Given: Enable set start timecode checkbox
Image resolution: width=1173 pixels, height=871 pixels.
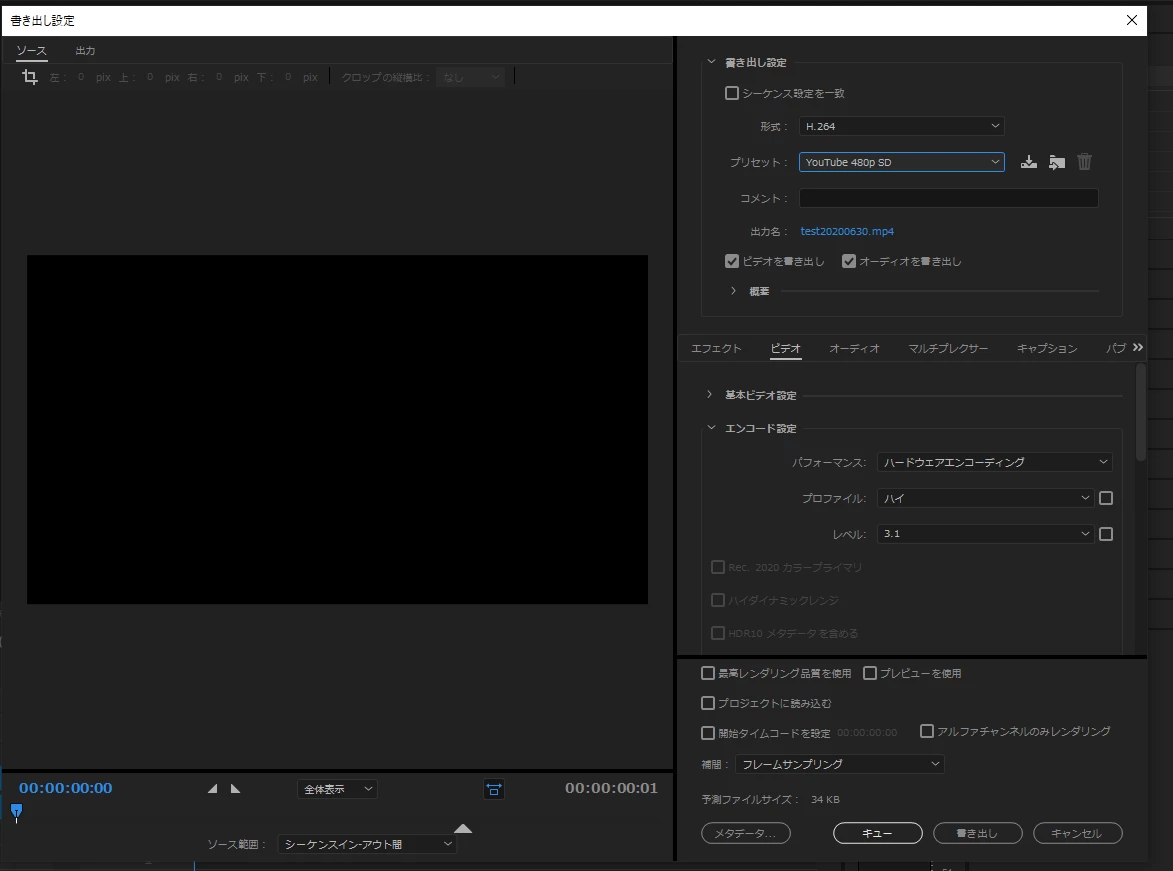Looking at the screenshot, I should [x=708, y=733].
